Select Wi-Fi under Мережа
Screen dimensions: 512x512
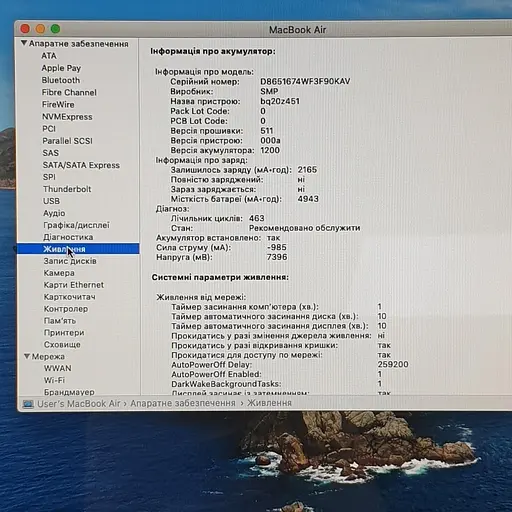(x=54, y=380)
